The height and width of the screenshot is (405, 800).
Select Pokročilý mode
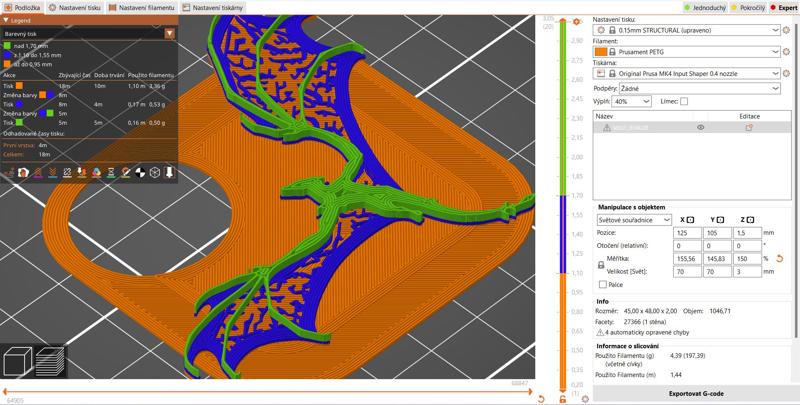pyautogui.click(x=748, y=8)
